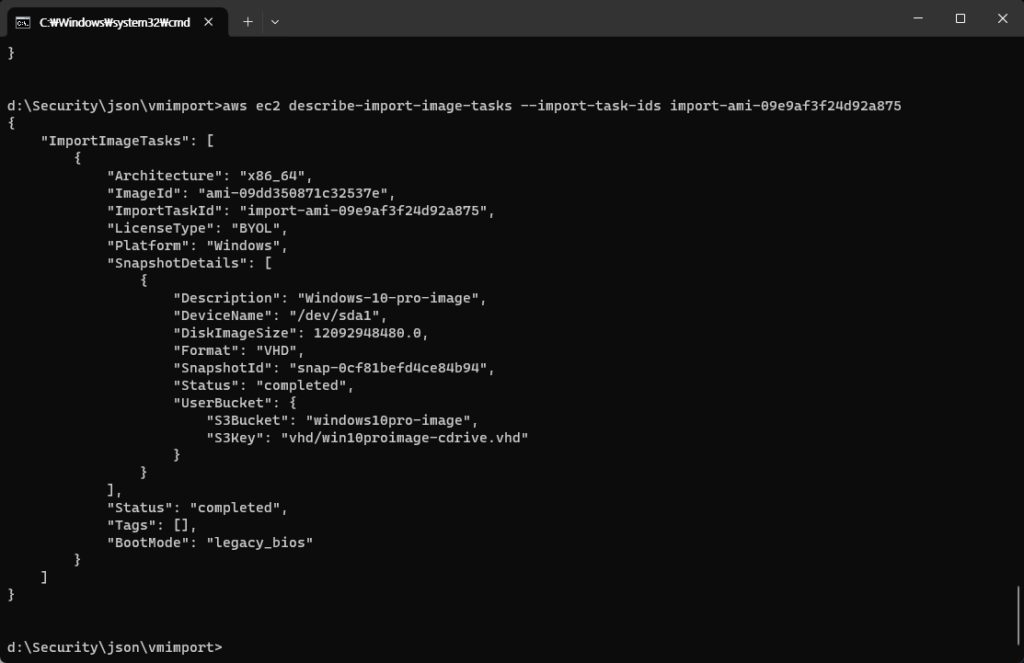Click the "Format": "VHD" line
This screenshot has height=663, width=1024.
pos(239,350)
